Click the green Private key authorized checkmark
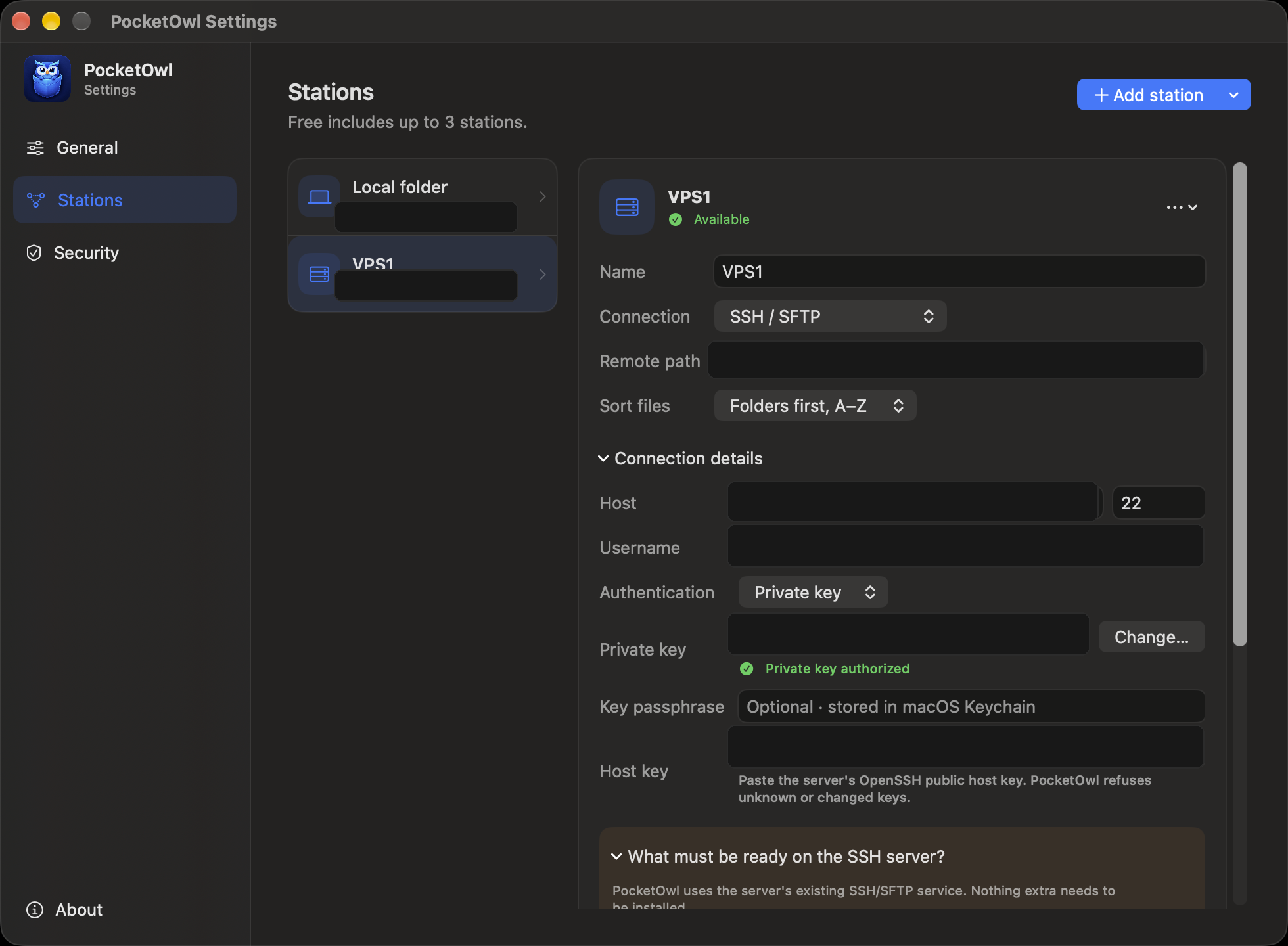Image resolution: width=1288 pixels, height=946 pixels. coord(747,669)
